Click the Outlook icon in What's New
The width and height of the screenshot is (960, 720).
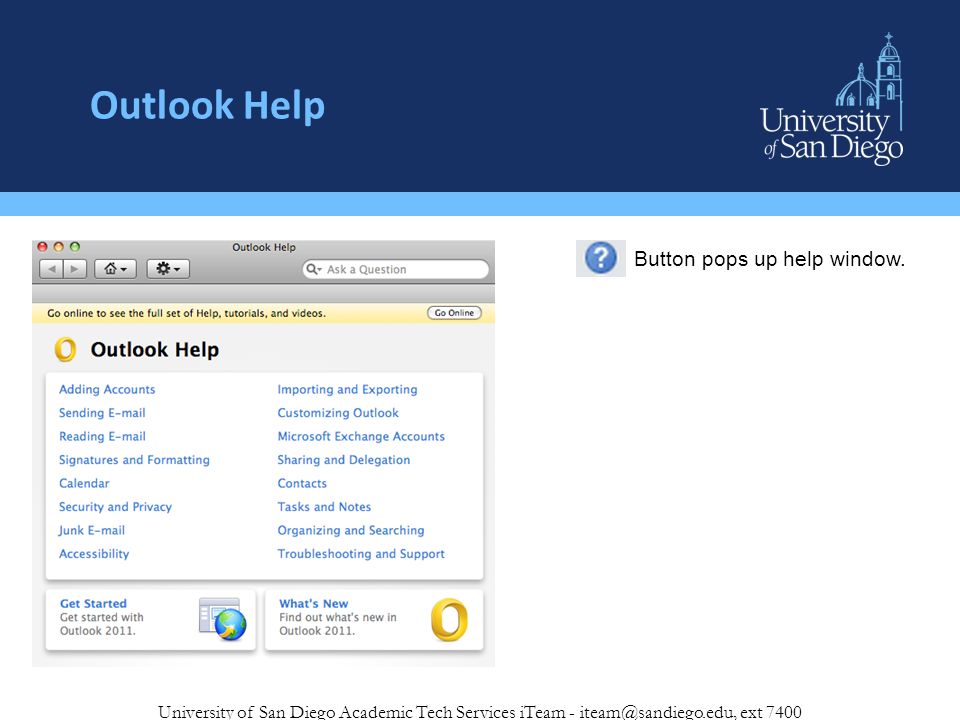[x=449, y=620]
